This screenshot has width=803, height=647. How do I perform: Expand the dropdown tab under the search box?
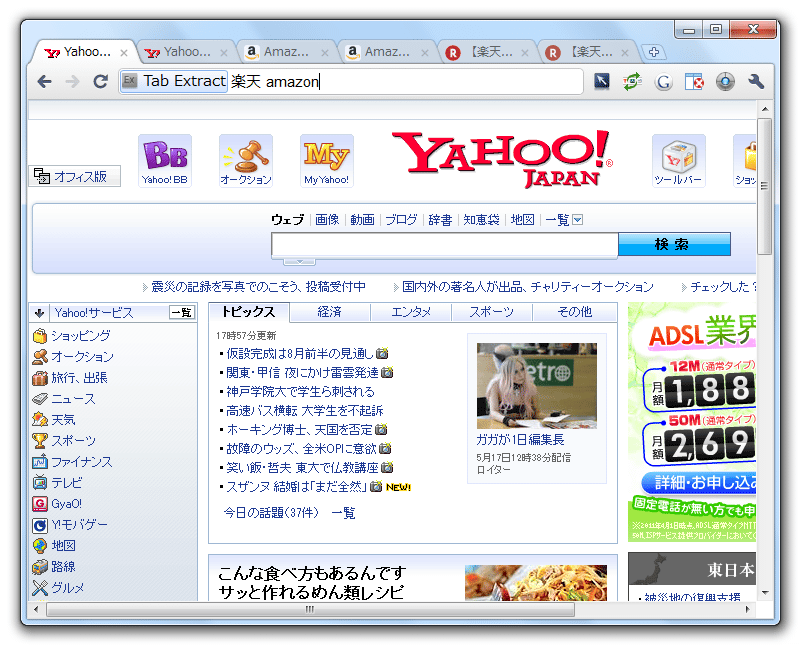(x=300, y=261)
